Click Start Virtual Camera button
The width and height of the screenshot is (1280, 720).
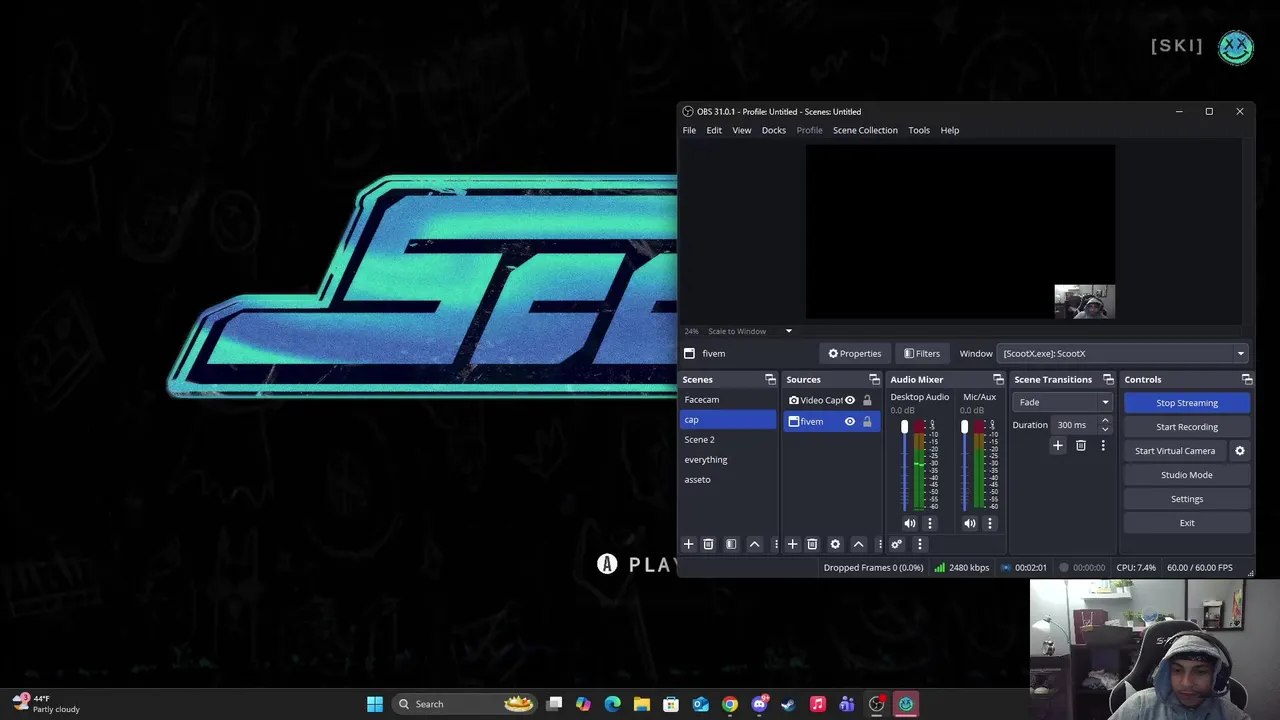pyautogui.click(x=1175, y=451)
